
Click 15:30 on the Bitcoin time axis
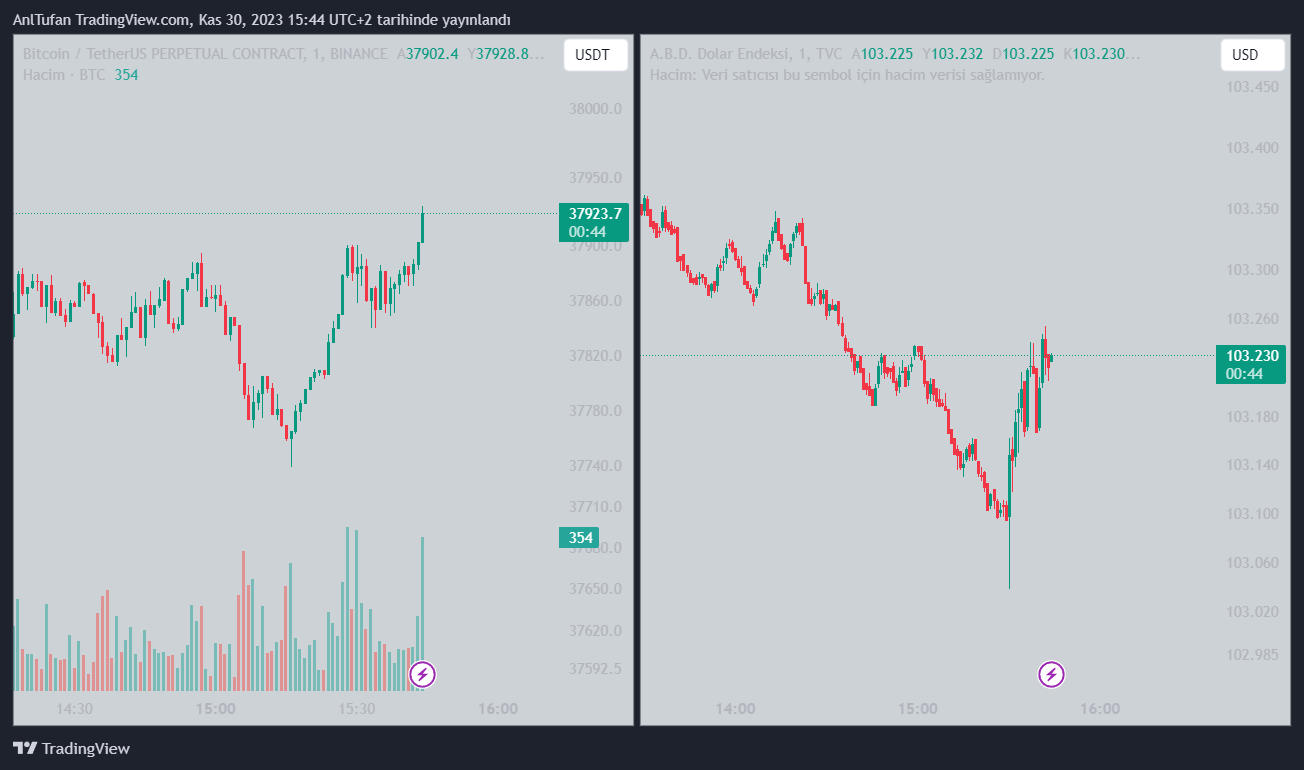click(357, 709)
